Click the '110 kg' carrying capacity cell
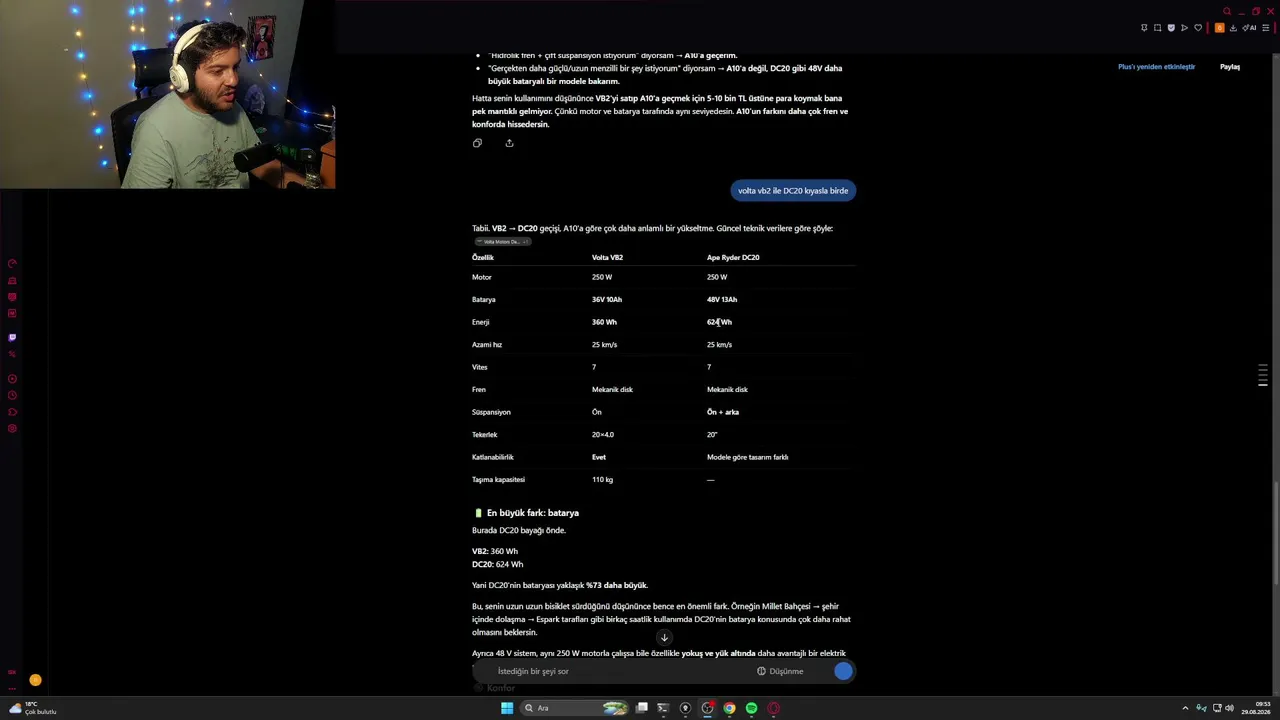The height and width of the screenshot is (720, 1280). point(602,480)
